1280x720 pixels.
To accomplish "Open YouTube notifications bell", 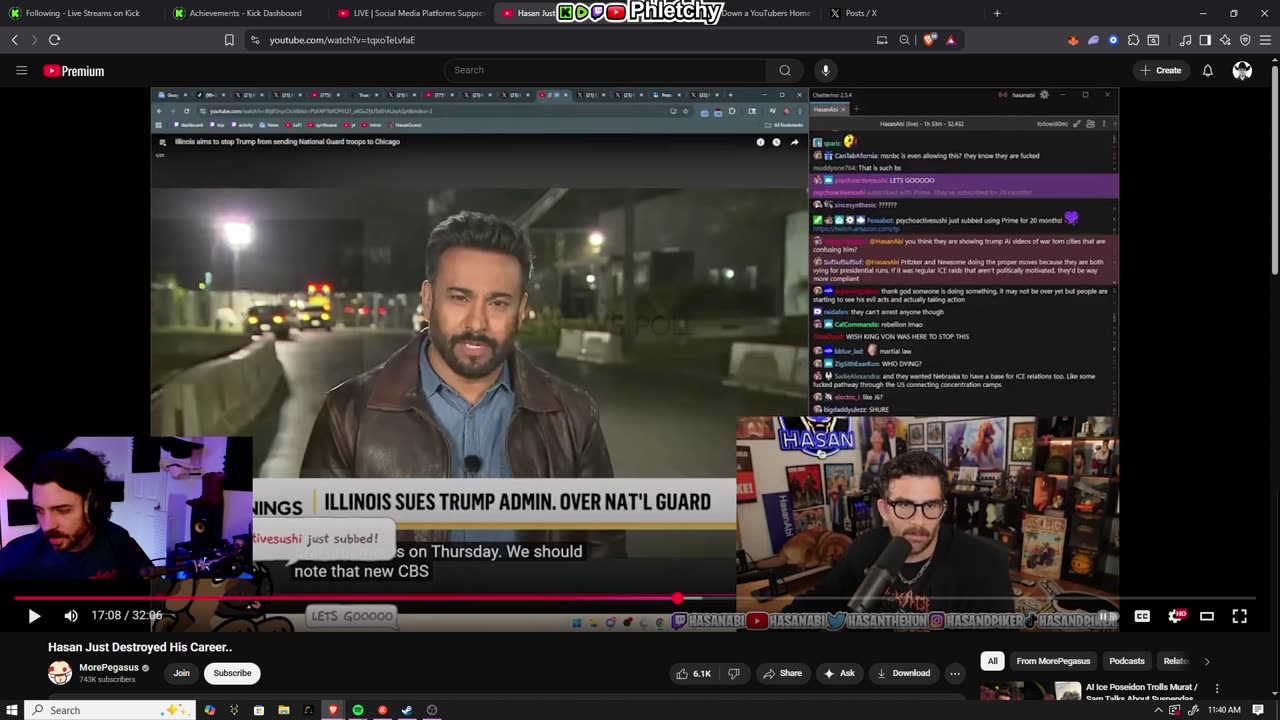I will click(1208, 70).
